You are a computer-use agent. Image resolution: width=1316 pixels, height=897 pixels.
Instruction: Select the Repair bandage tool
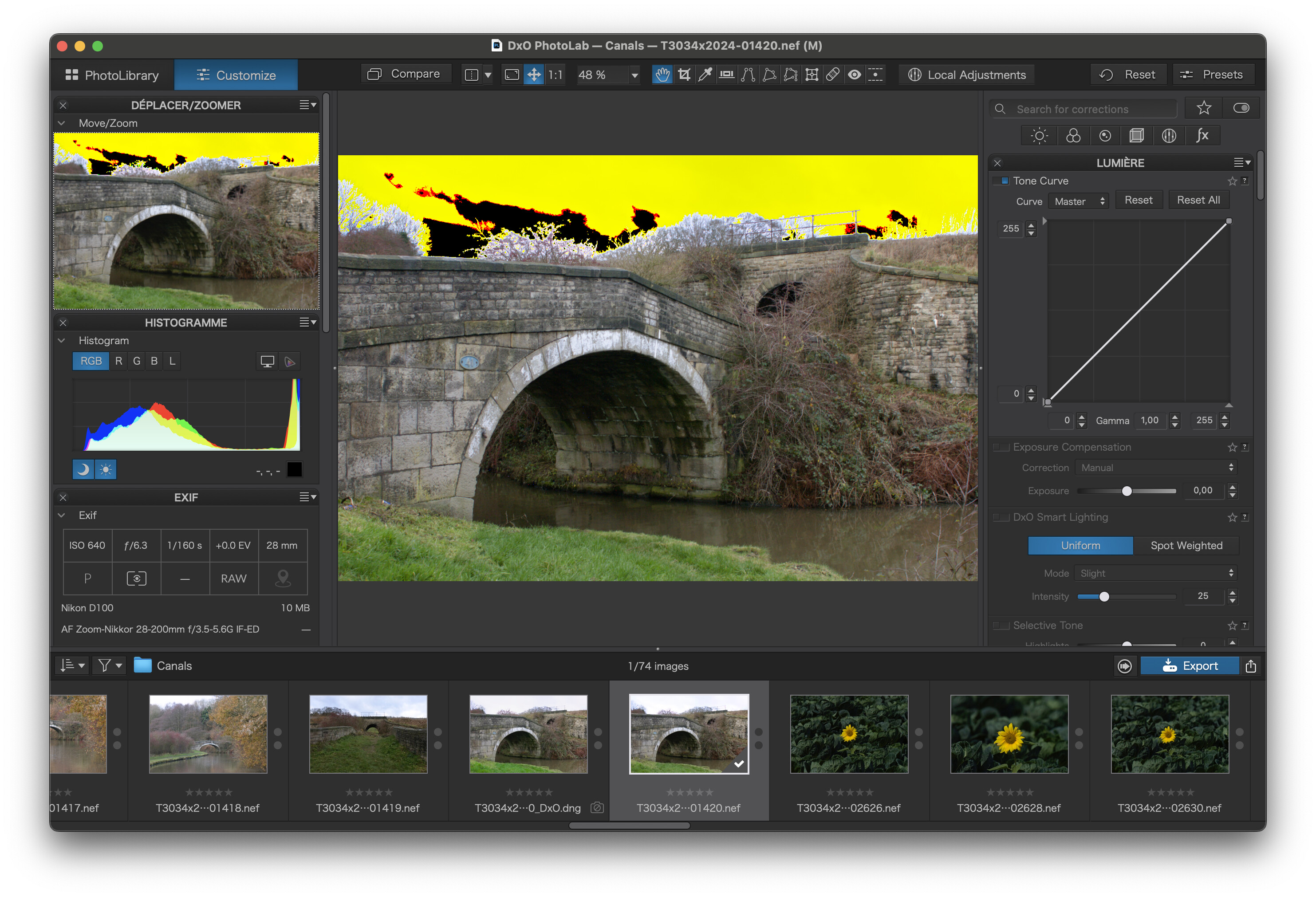832,75
